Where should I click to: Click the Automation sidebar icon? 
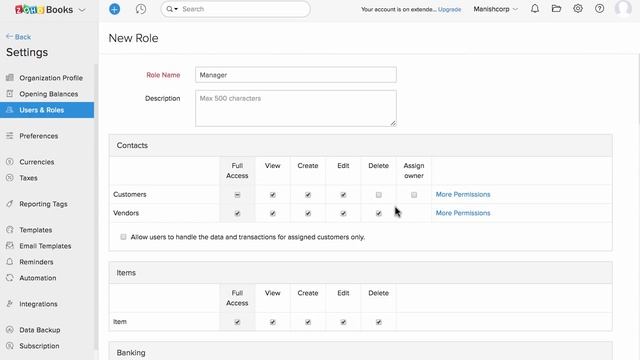pyautogui.click(x=10, y=278)
